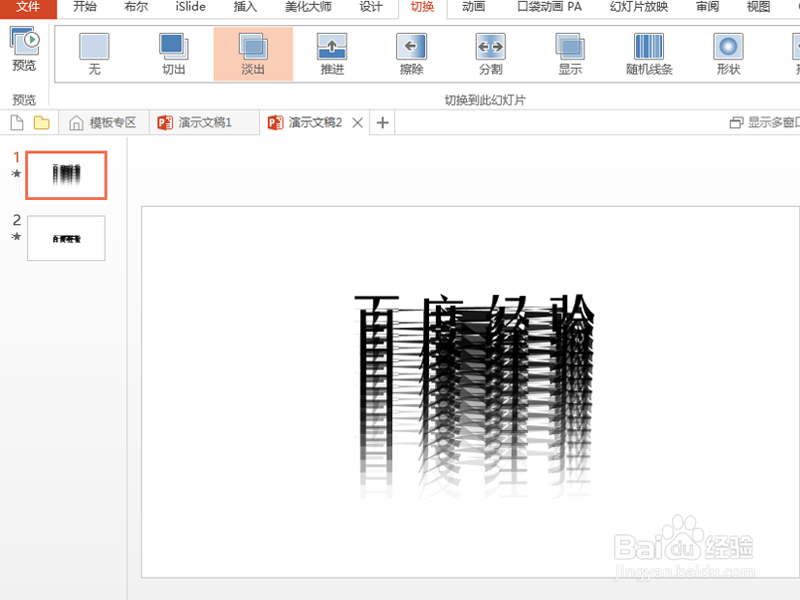Add a new document tab with plus
Image resolution: width=800 pixels, height=600 pixels.
[x=382, y=123]
